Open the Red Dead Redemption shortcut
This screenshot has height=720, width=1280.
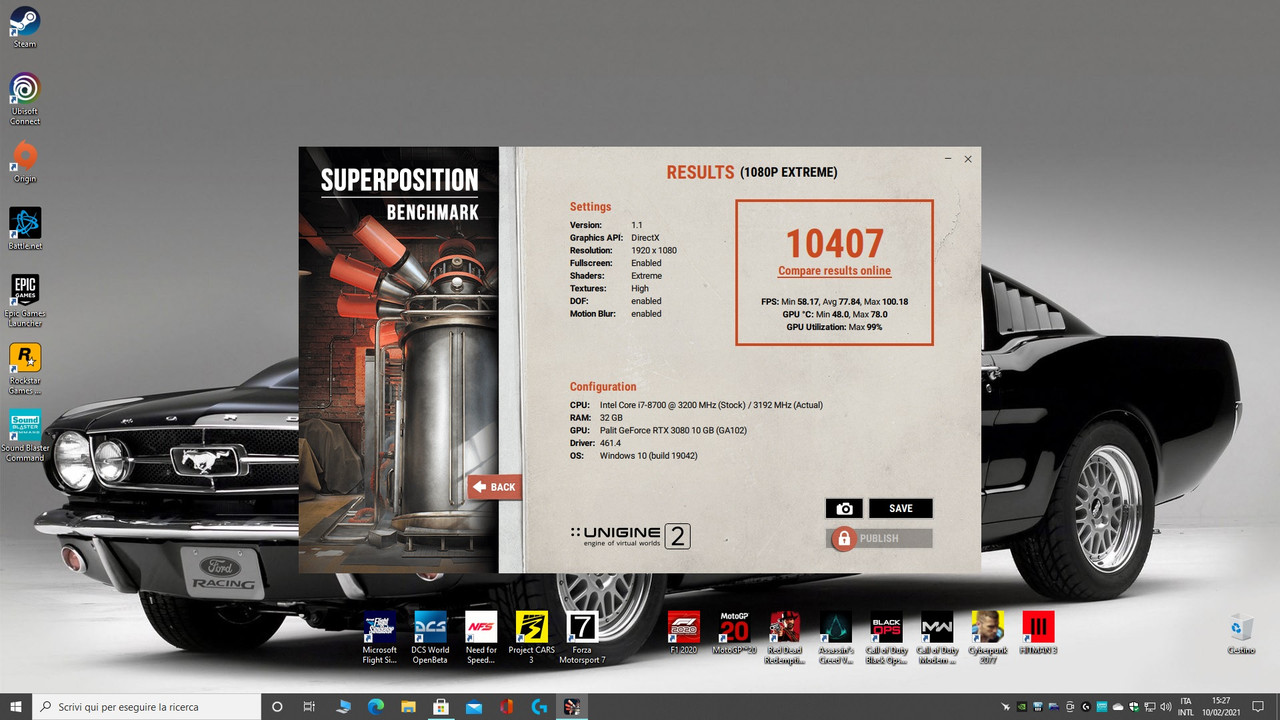coord(785,638)
